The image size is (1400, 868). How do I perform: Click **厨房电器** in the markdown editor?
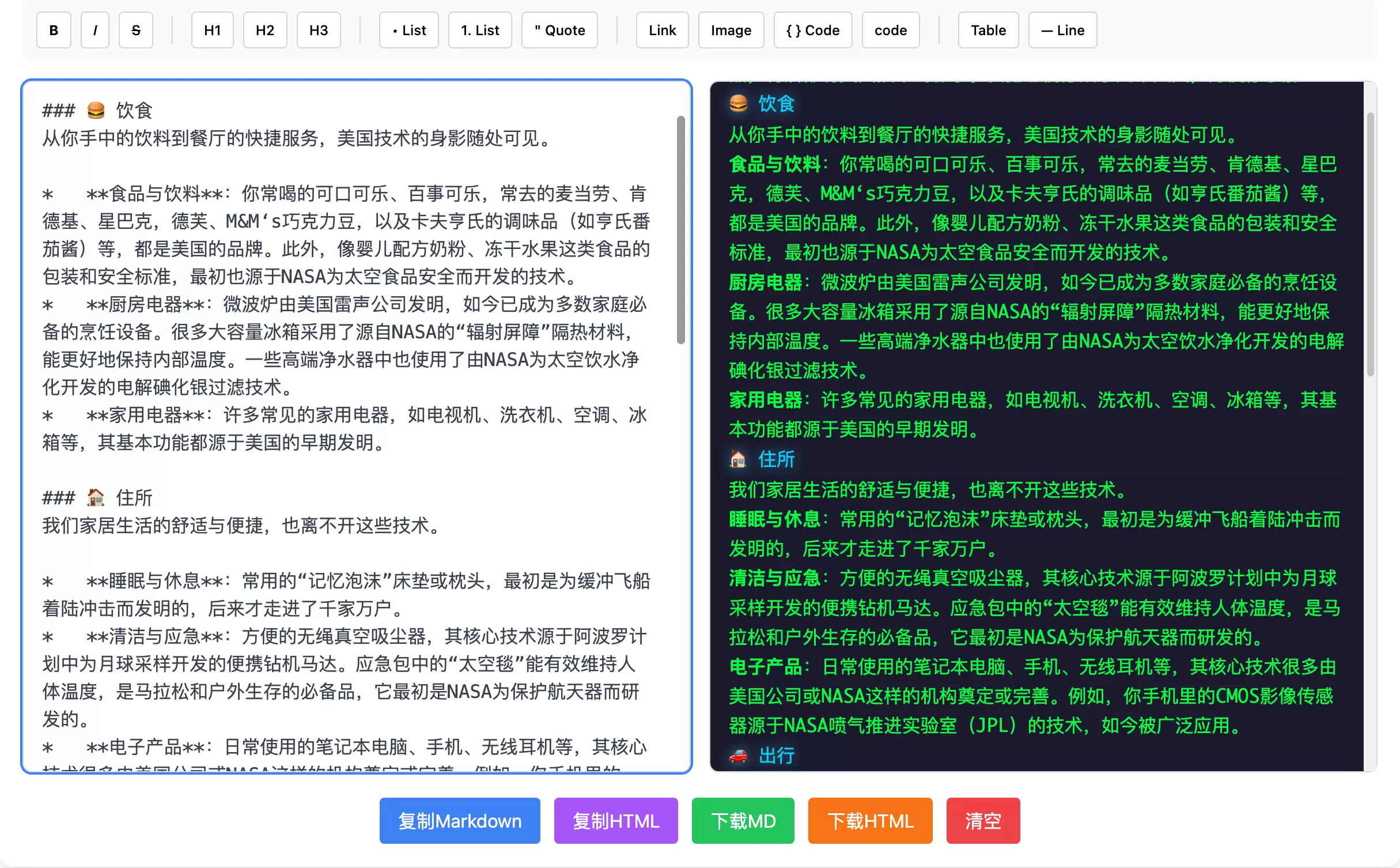(146, 304)
